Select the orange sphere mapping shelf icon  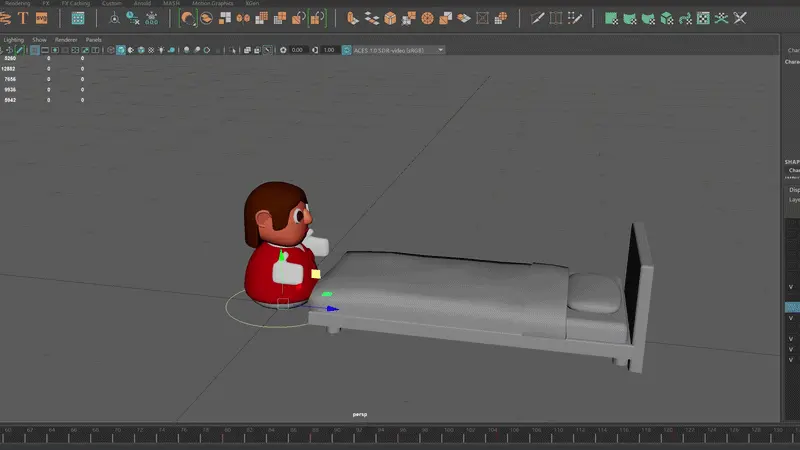click(428, 18)
